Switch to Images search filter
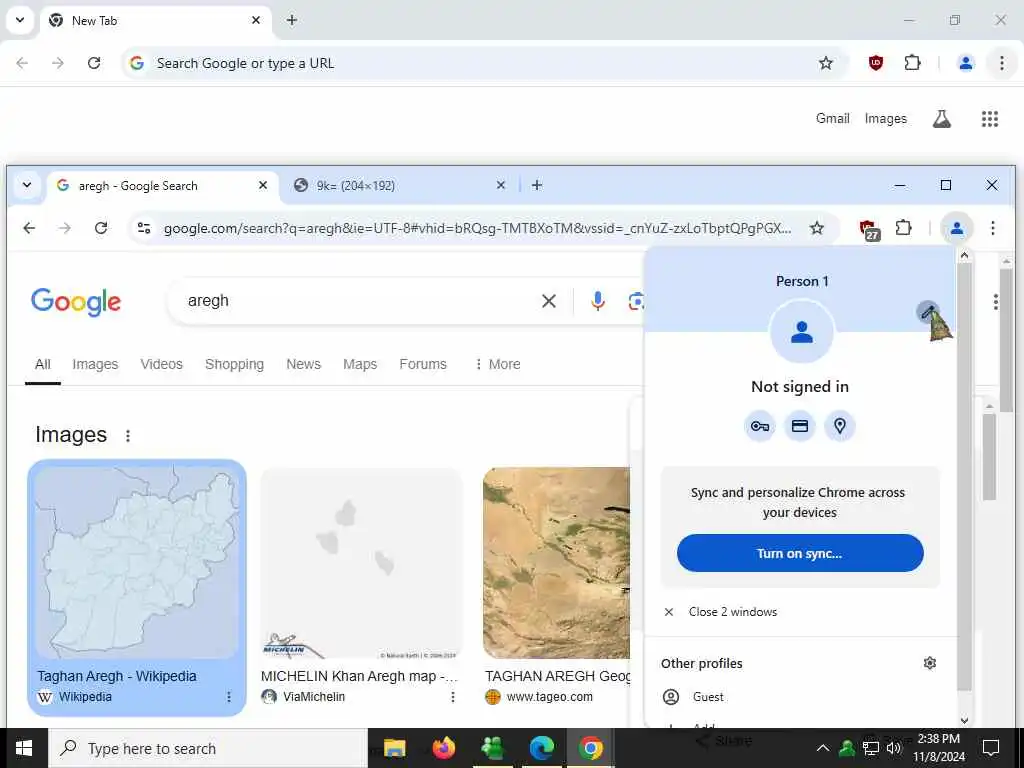This screenshot has height=768, width=1024. point(95,364)
